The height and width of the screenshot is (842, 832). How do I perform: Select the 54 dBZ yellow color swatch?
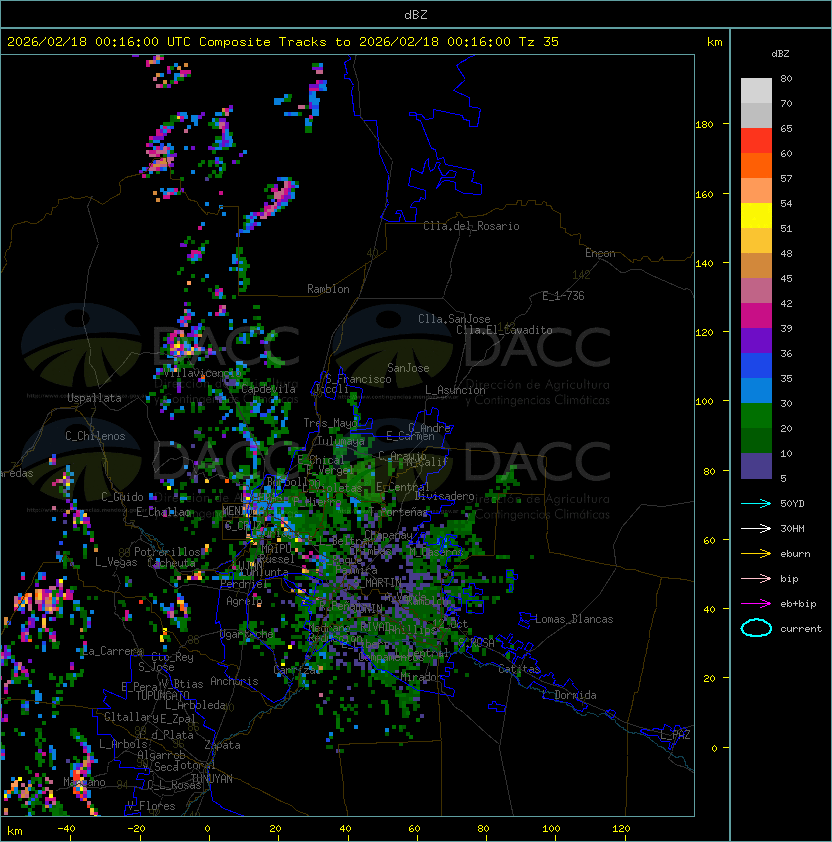756,215
